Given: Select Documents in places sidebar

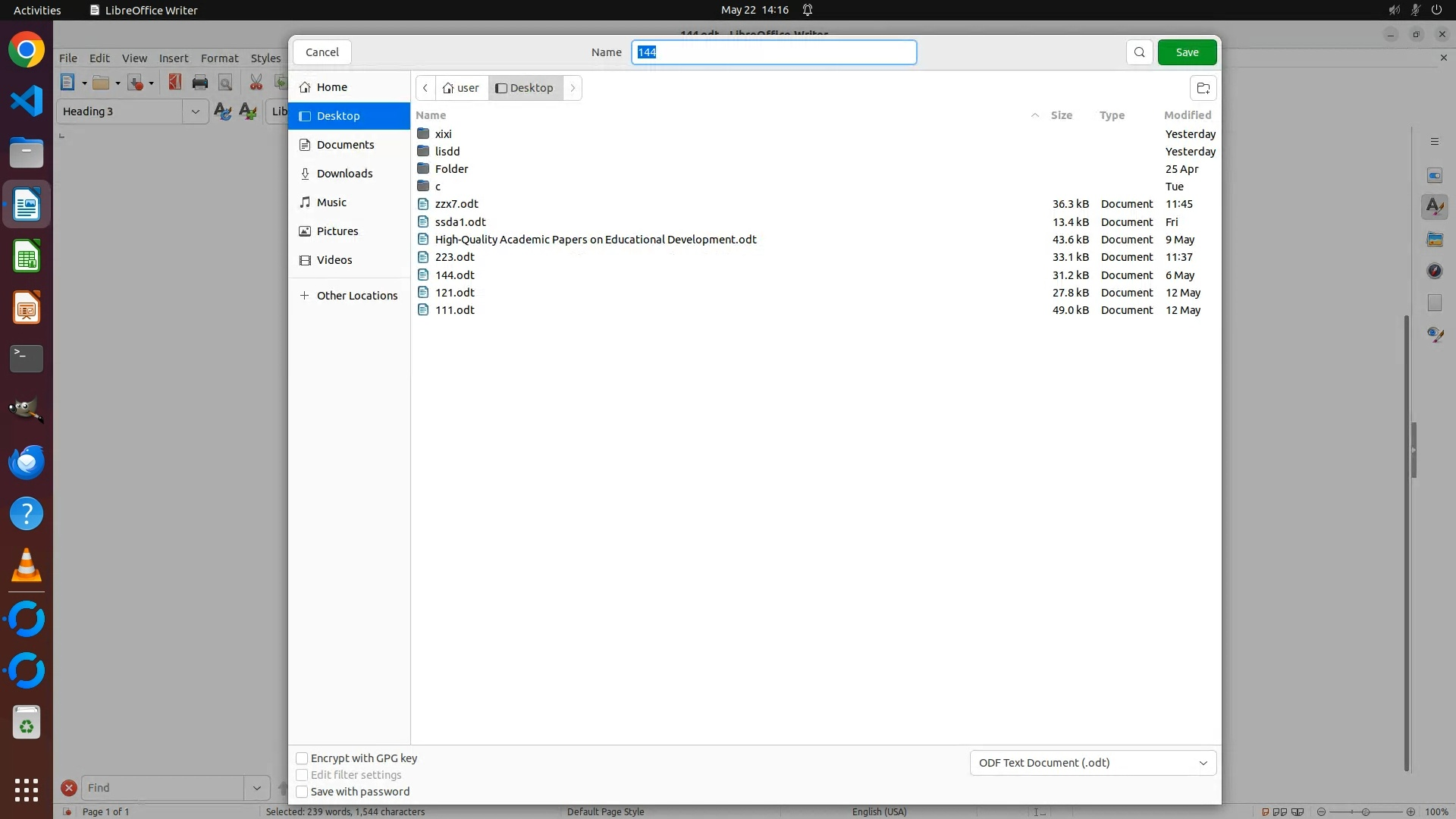Looking at the screenshot, I should pos(345,145).
